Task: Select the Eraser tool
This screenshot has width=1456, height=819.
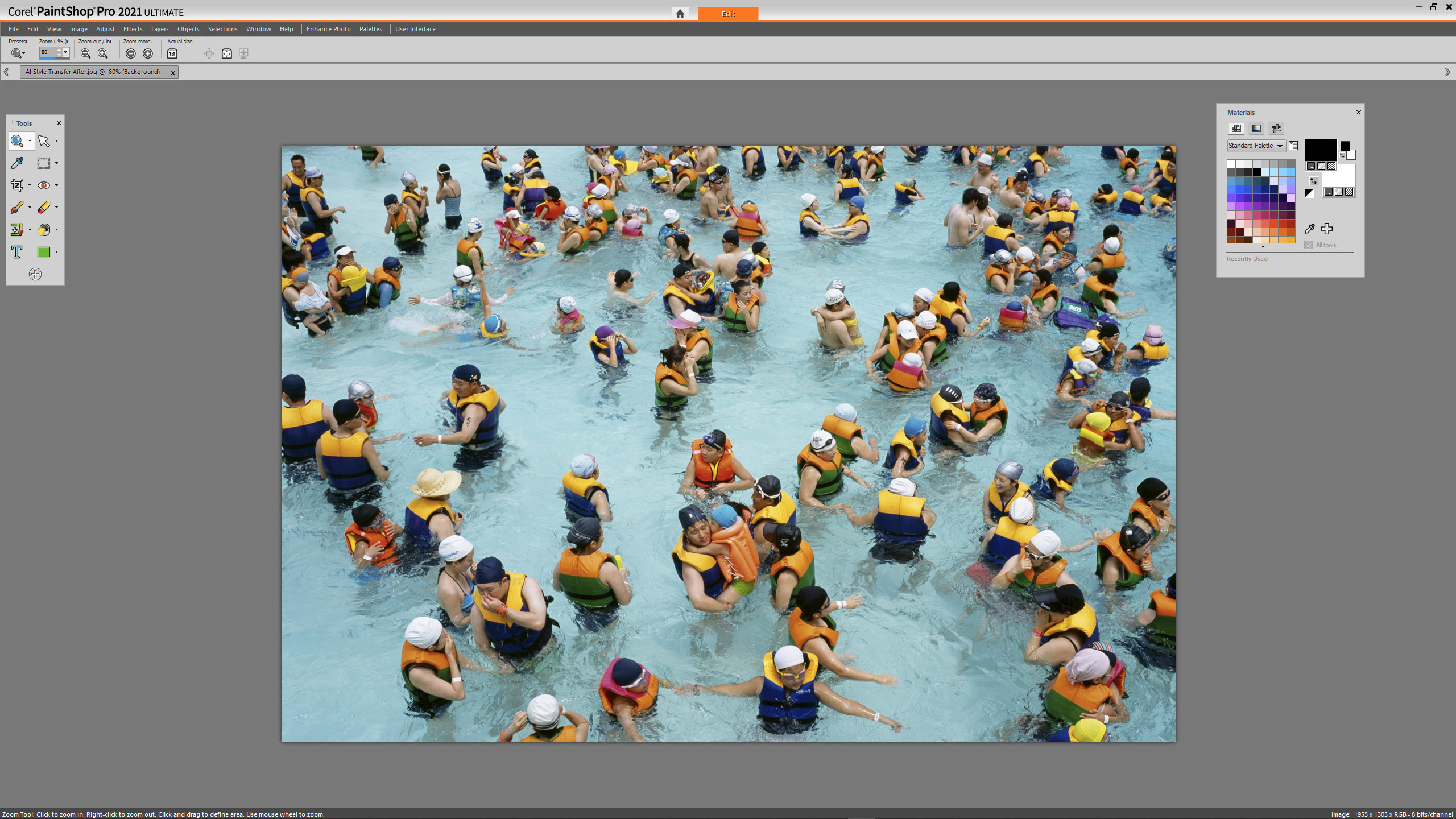Action: [44, 207]
